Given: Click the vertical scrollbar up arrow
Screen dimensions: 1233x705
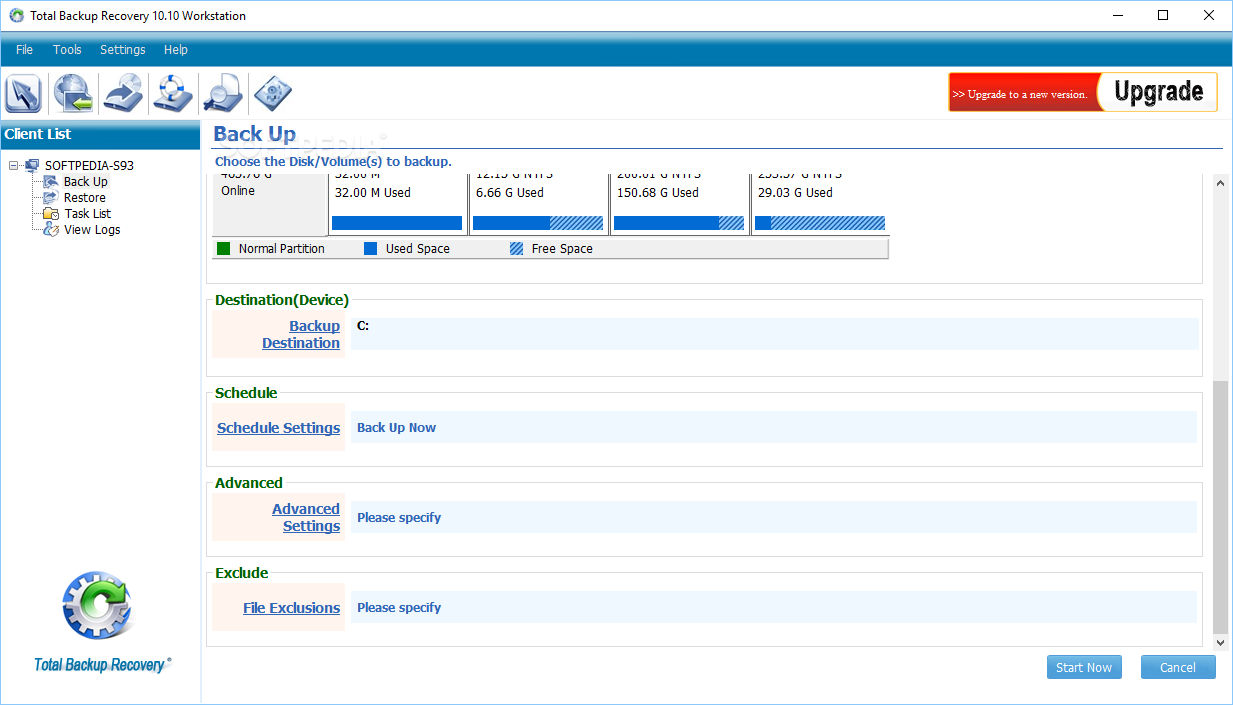Looking at the screenshot, I should (1221, 183).
